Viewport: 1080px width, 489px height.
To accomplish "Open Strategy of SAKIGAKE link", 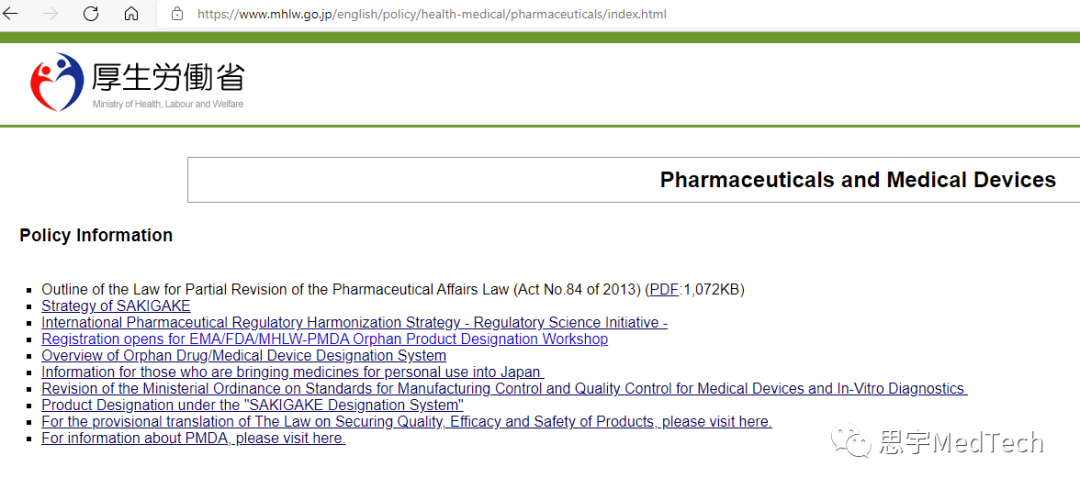I will pos(116,306).
